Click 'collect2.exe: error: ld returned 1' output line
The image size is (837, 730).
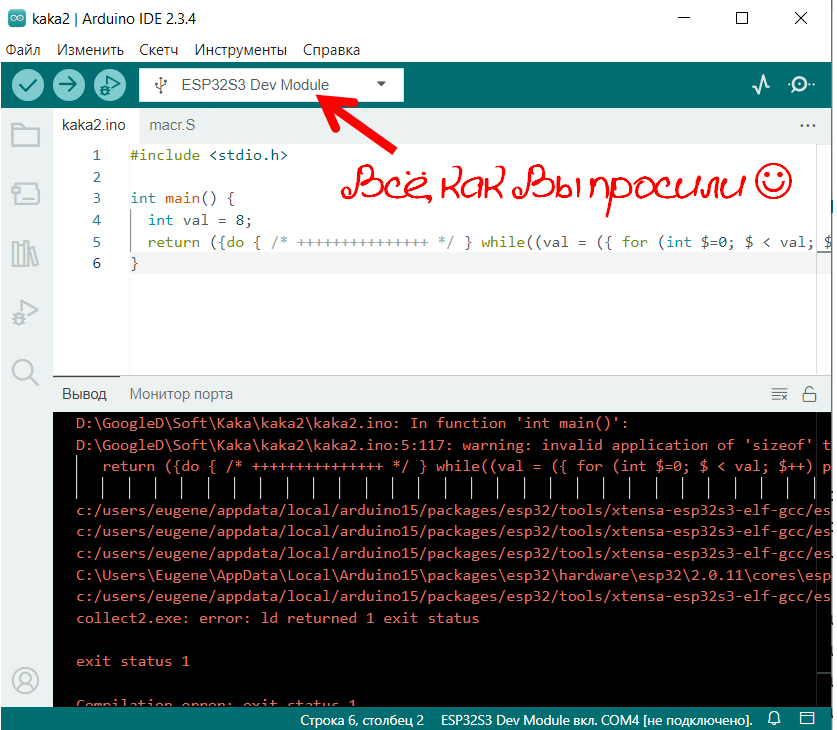pos(278,618)
